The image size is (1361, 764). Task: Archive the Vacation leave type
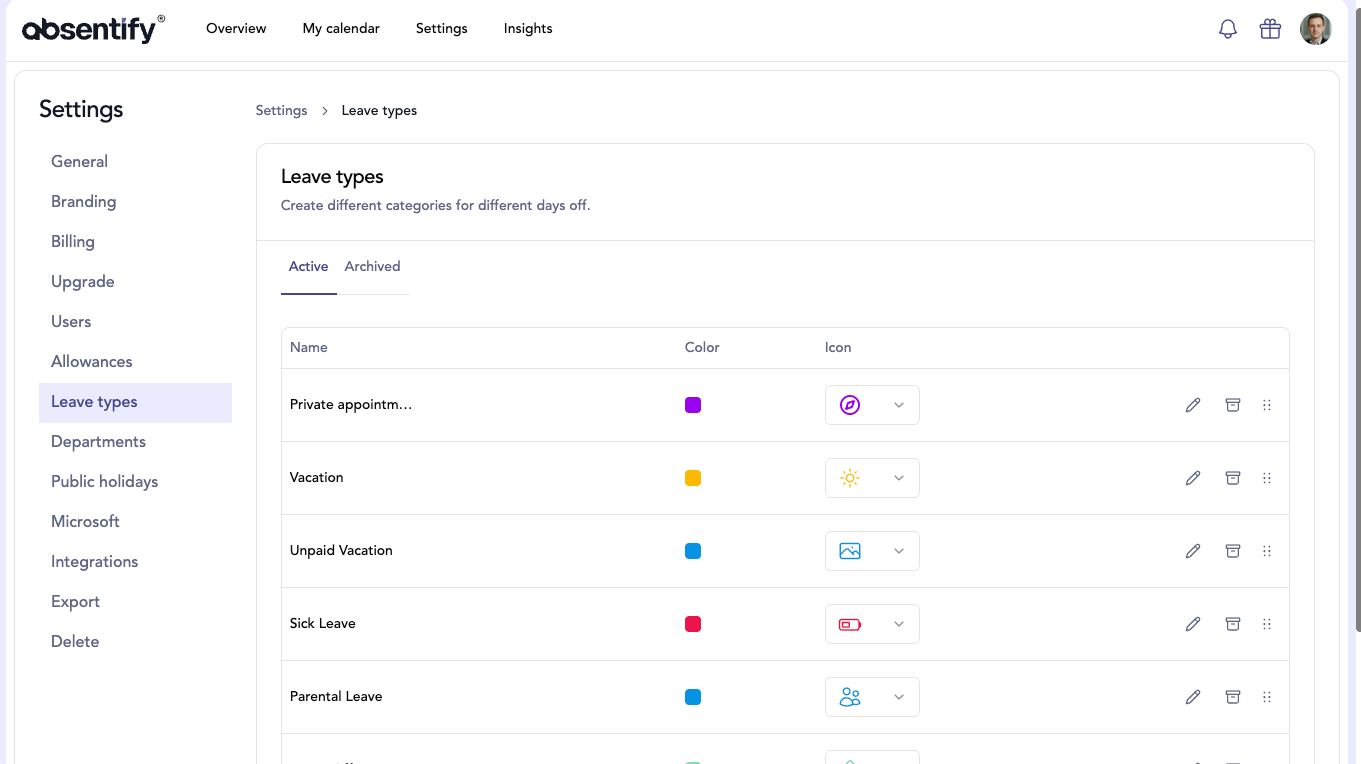point(1233,478)
